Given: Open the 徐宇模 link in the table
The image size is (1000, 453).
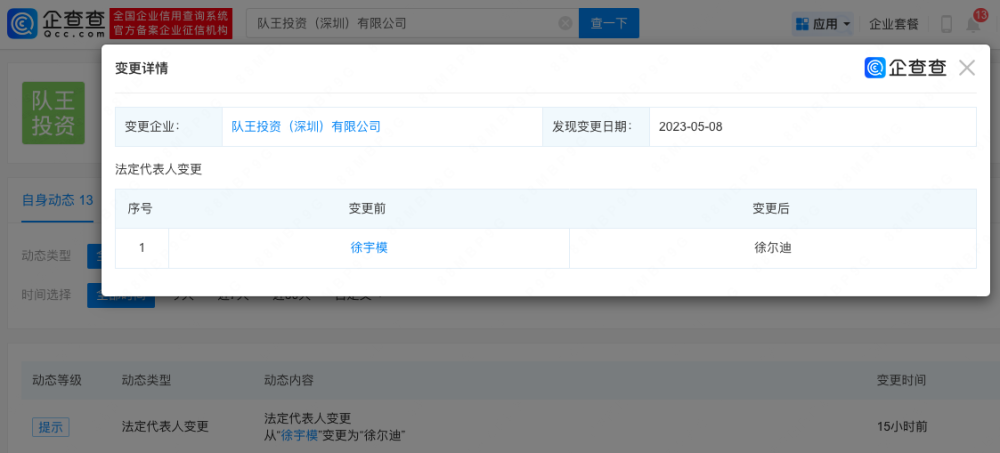Looking at the screenshot, I should pos(369,248).
